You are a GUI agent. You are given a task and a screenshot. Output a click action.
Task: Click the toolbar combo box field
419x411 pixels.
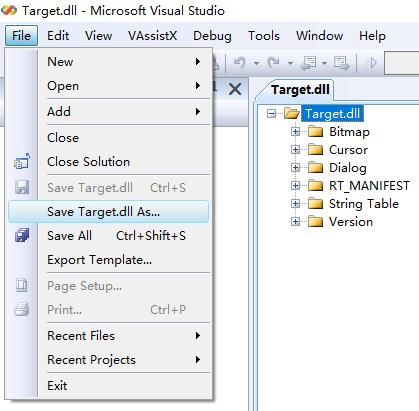point(402,63)
